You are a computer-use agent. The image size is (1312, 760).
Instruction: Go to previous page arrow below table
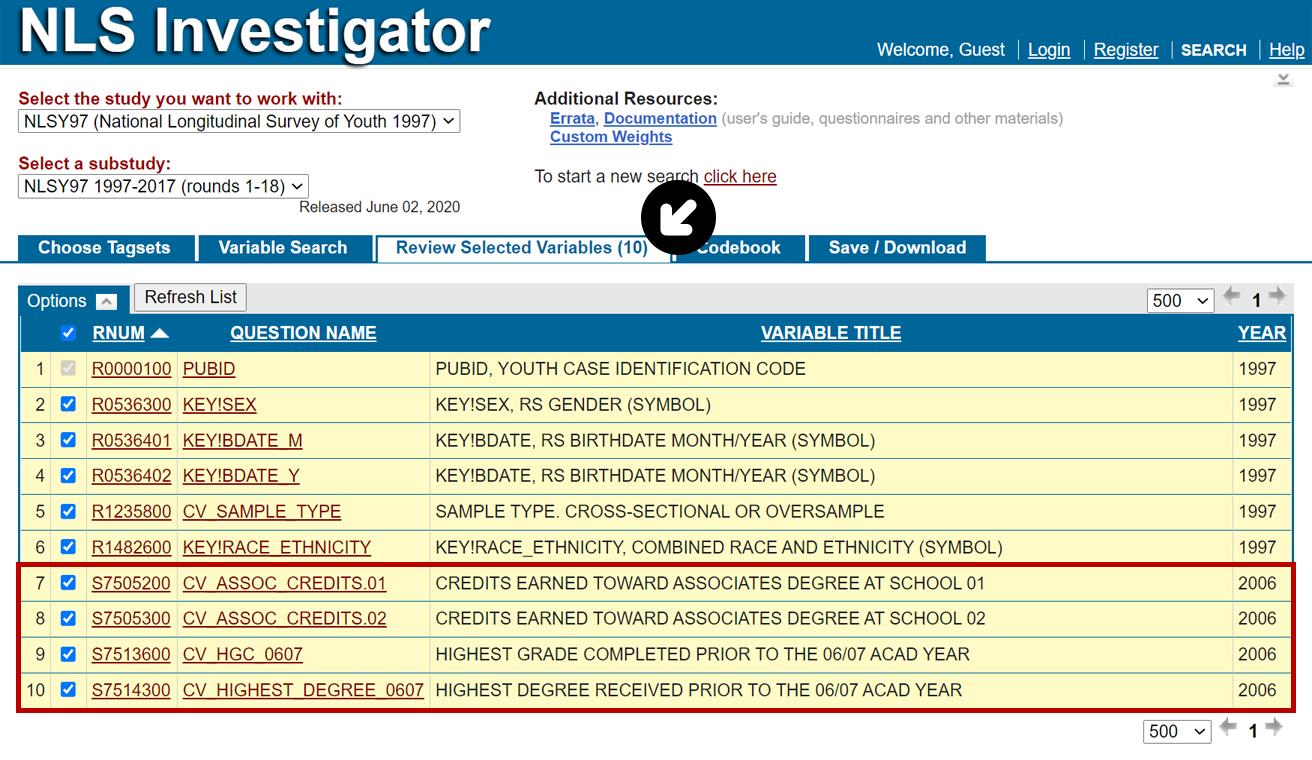pos(1227,728)
